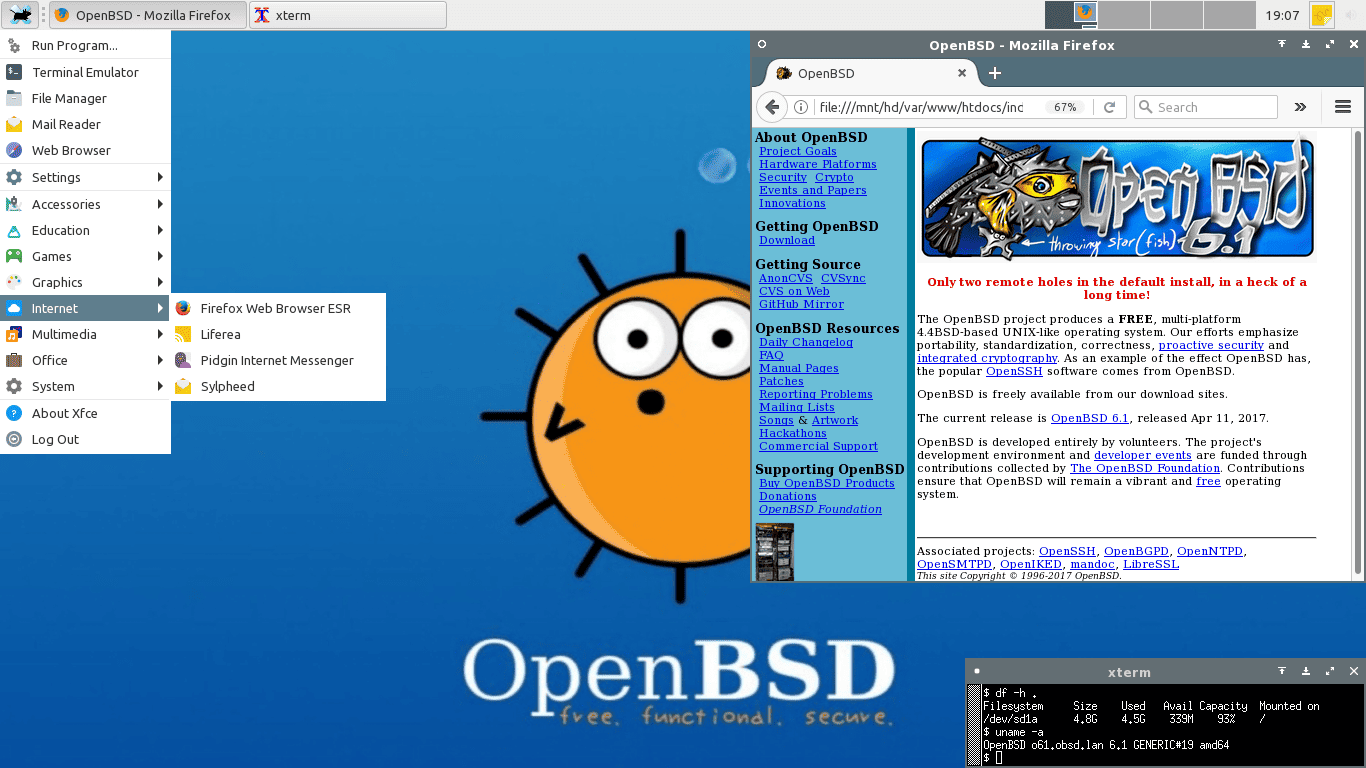The width and height of the screenshot is (1366, 768).
Task: Switch to OpenBSD Firefox taskbar button
Action: (x=147, y=15)
